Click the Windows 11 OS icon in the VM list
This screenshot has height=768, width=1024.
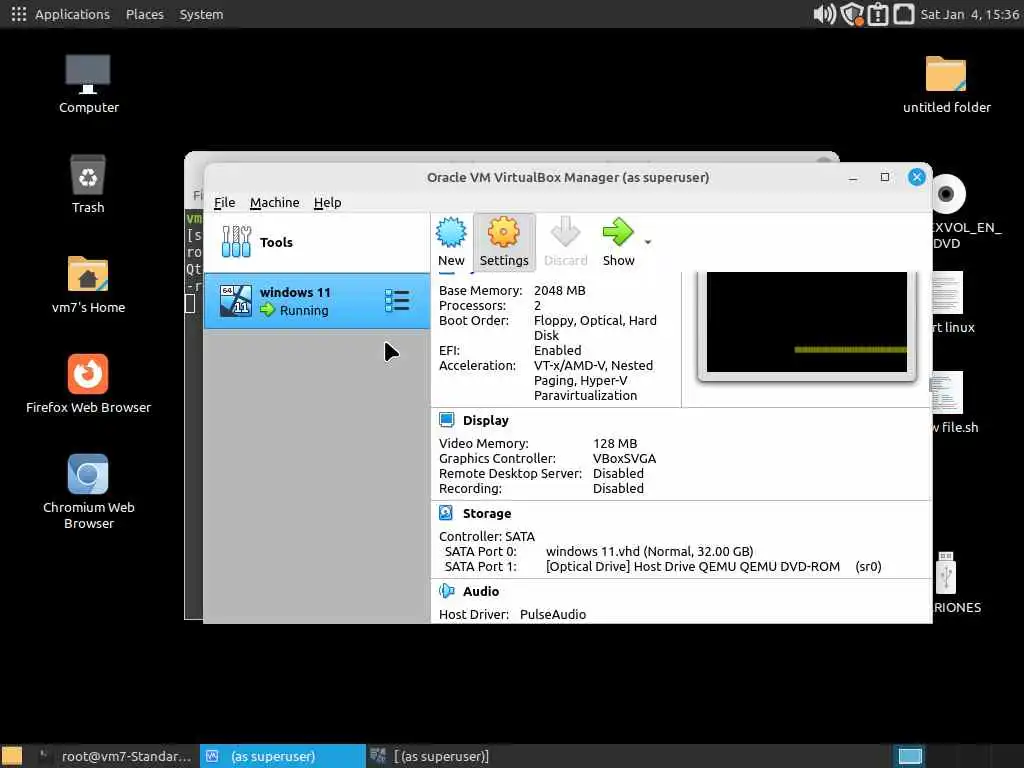tap(236, 301)
